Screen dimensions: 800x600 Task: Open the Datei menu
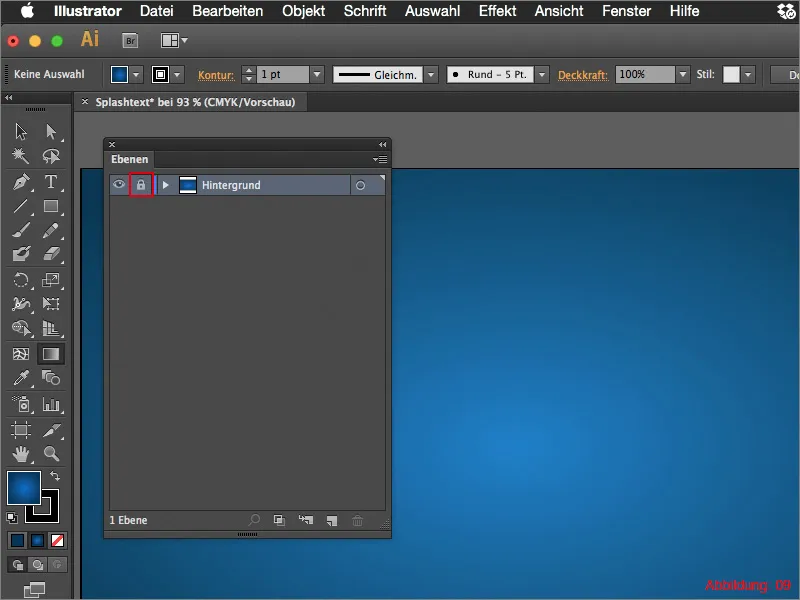tap(157, 11)
